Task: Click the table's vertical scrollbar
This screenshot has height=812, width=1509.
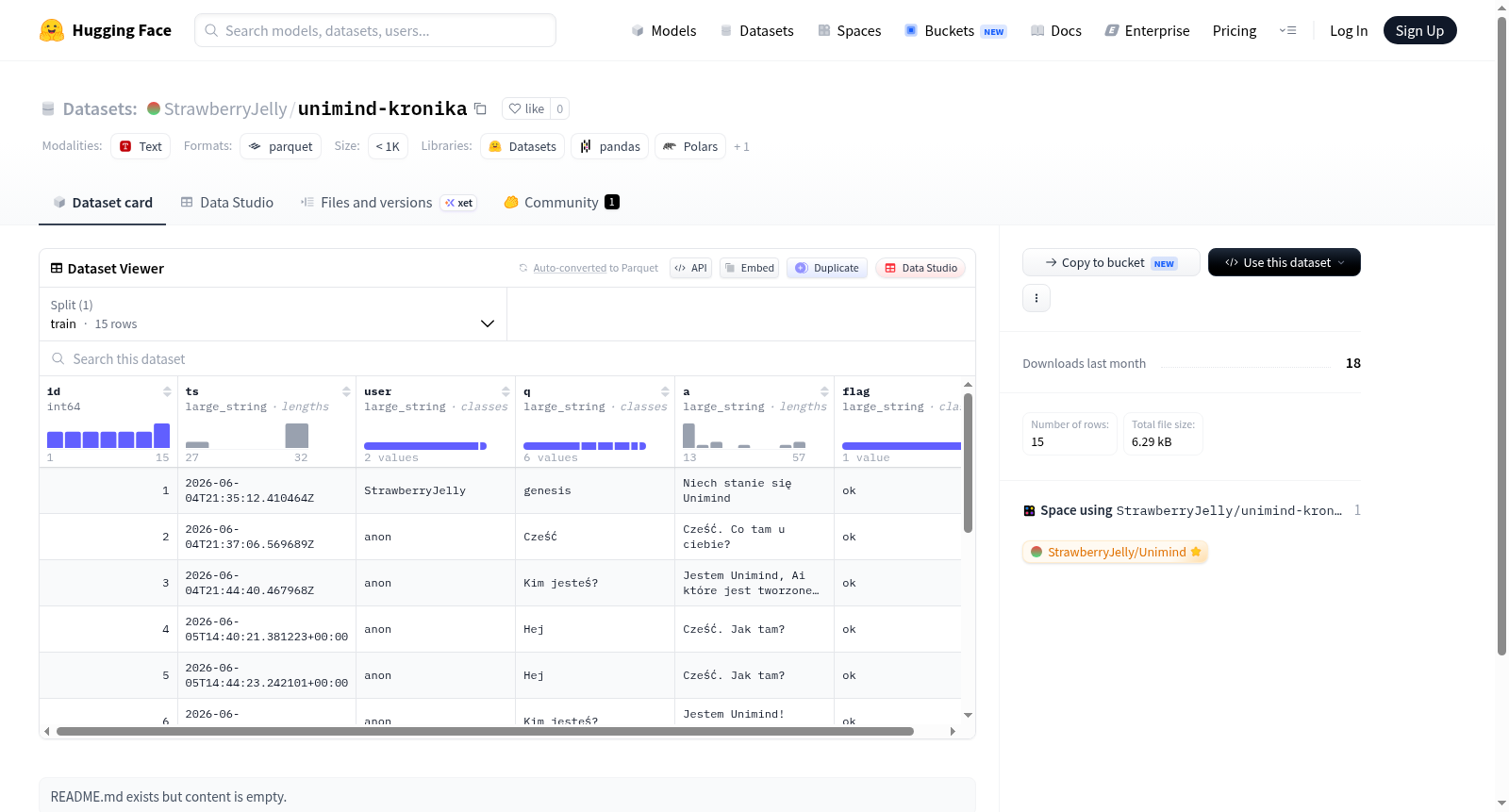Action: point(968,462)
